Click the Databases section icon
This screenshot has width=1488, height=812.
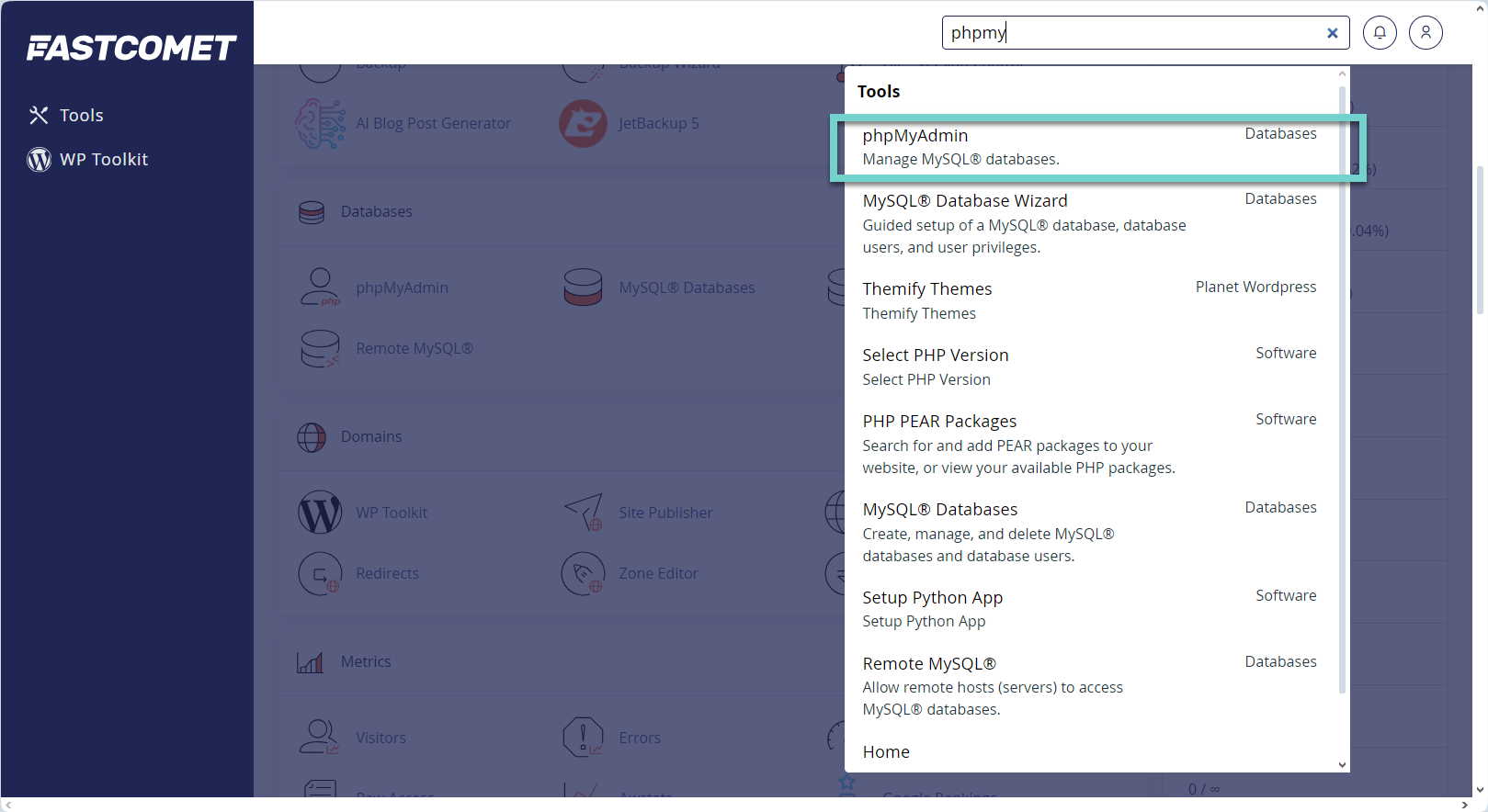tap(312, 212)
